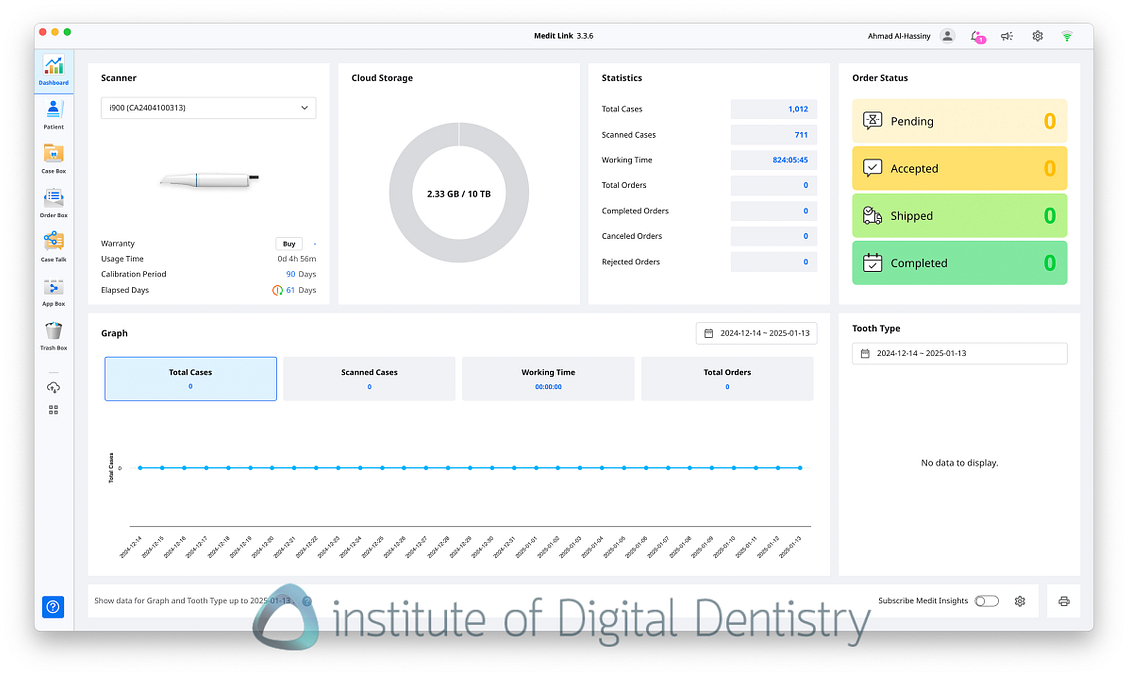Open the Tooth Type date range picker
The height and width of the screenshot is (676, 1128).
pos(959,353)
